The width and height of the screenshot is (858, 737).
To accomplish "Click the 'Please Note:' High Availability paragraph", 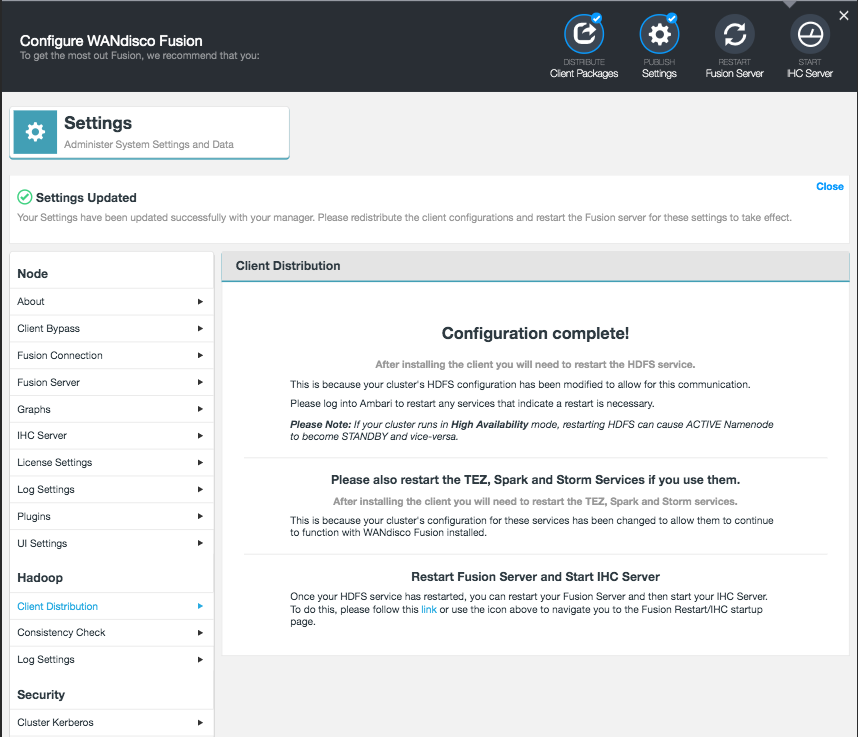I will tap(531, 430).
